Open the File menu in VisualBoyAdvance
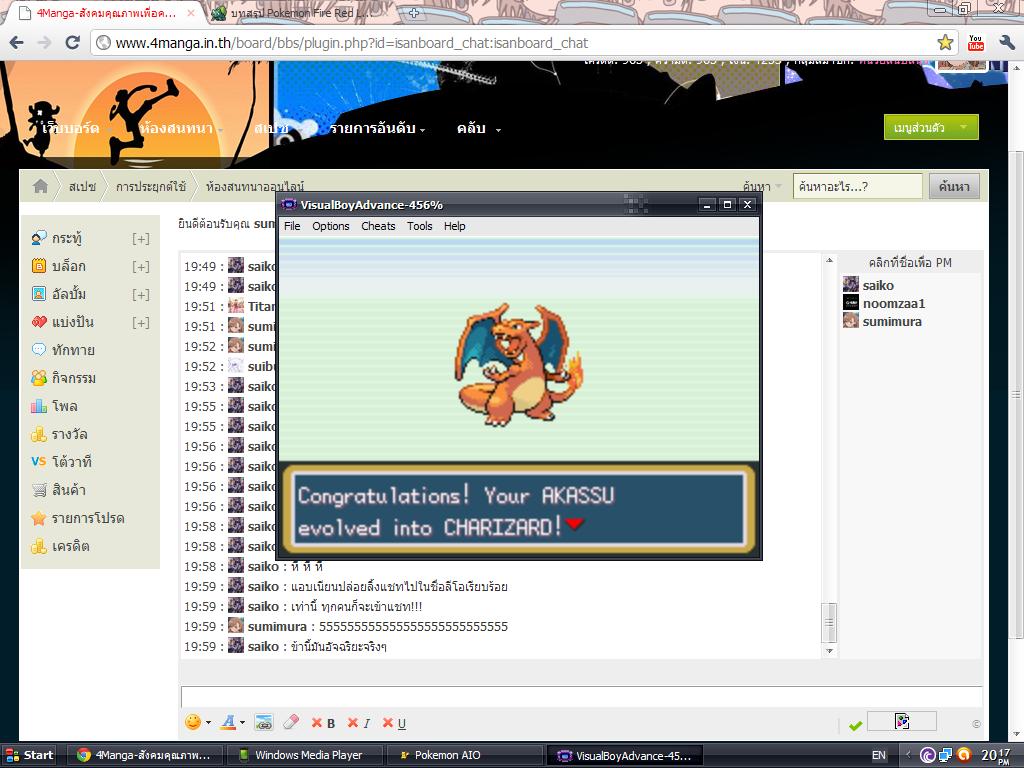Image resolution: width=1024 pixels, height=768 pixels. click(x=292, y=226)
